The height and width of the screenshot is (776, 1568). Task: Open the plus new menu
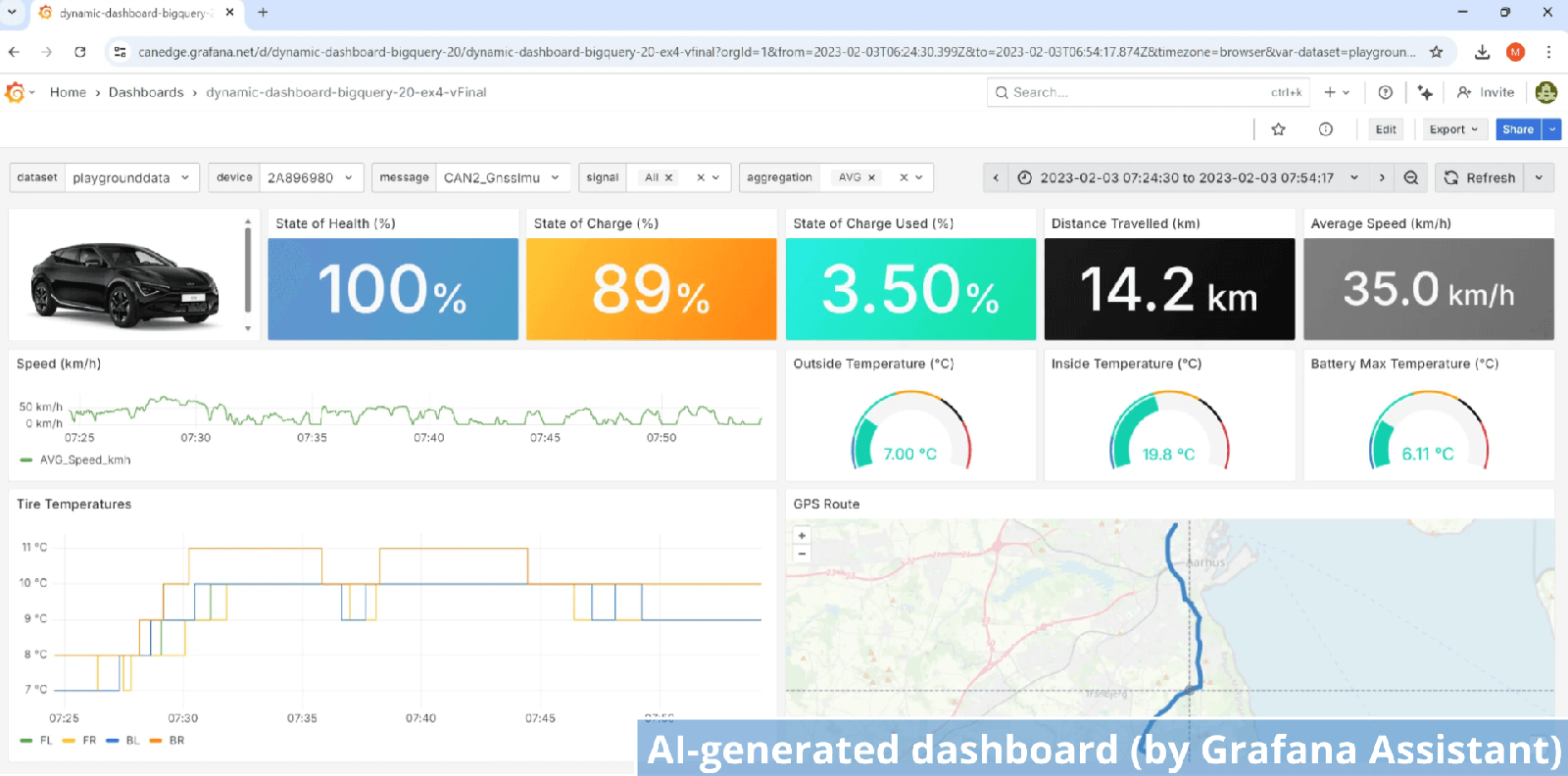[1337, 92]
